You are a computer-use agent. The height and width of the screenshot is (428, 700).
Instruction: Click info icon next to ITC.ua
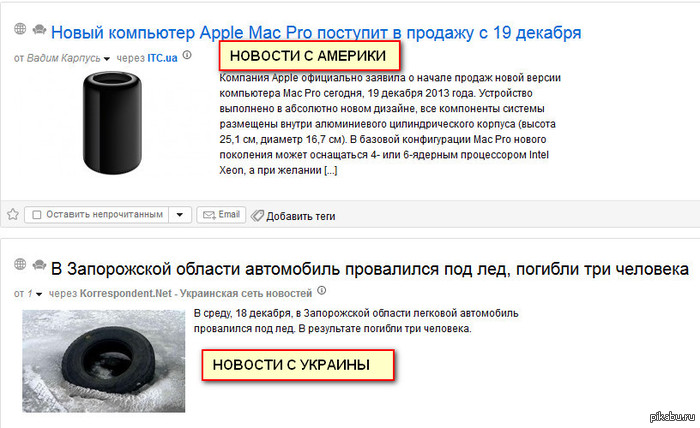point(188,55)
